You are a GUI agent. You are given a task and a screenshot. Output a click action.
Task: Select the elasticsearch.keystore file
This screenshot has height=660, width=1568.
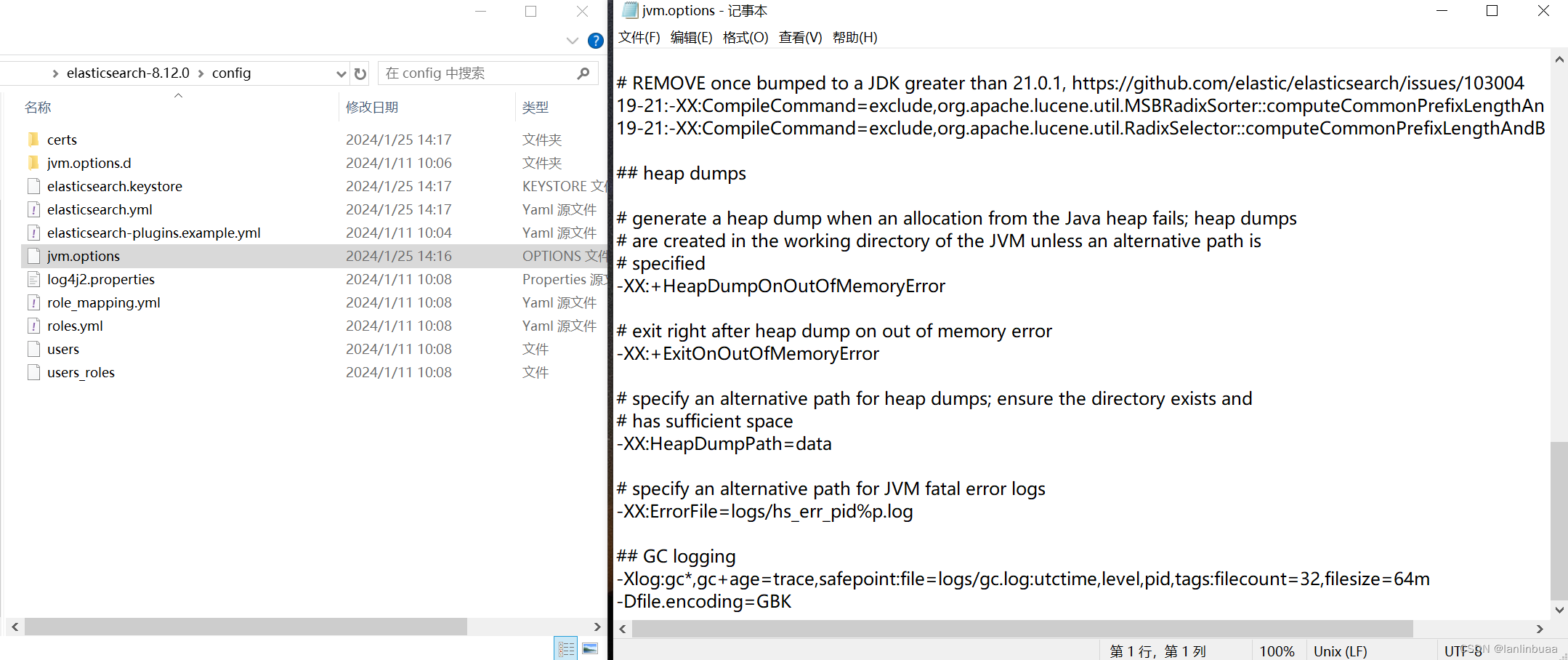click(x=114, y=185)
